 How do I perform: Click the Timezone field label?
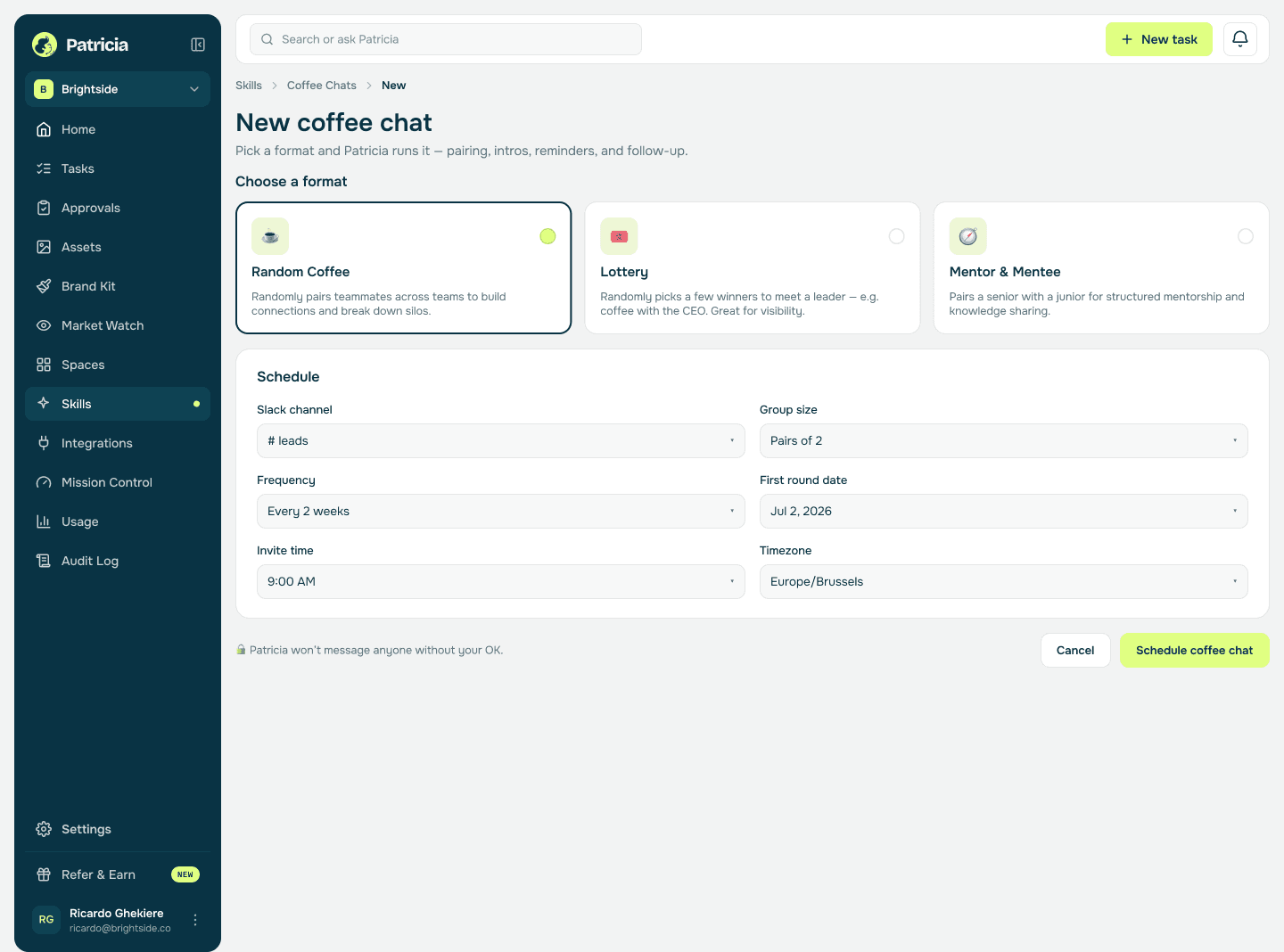coord(786,550)
